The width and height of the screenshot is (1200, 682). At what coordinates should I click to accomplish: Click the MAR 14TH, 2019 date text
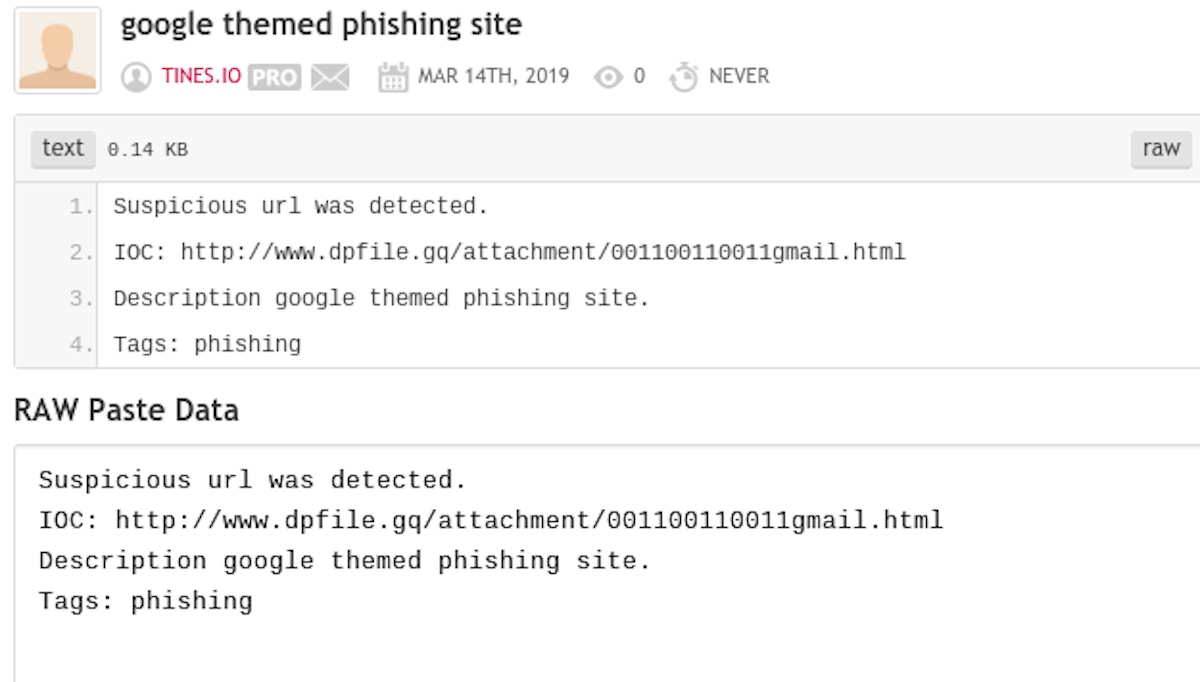pos(493,76)
